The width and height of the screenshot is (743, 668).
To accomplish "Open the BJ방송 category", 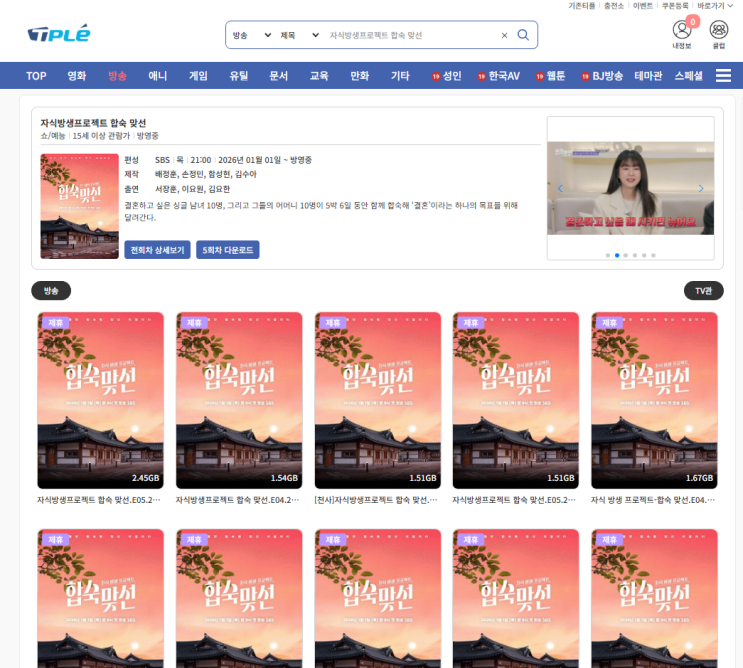I will (602, 76).
